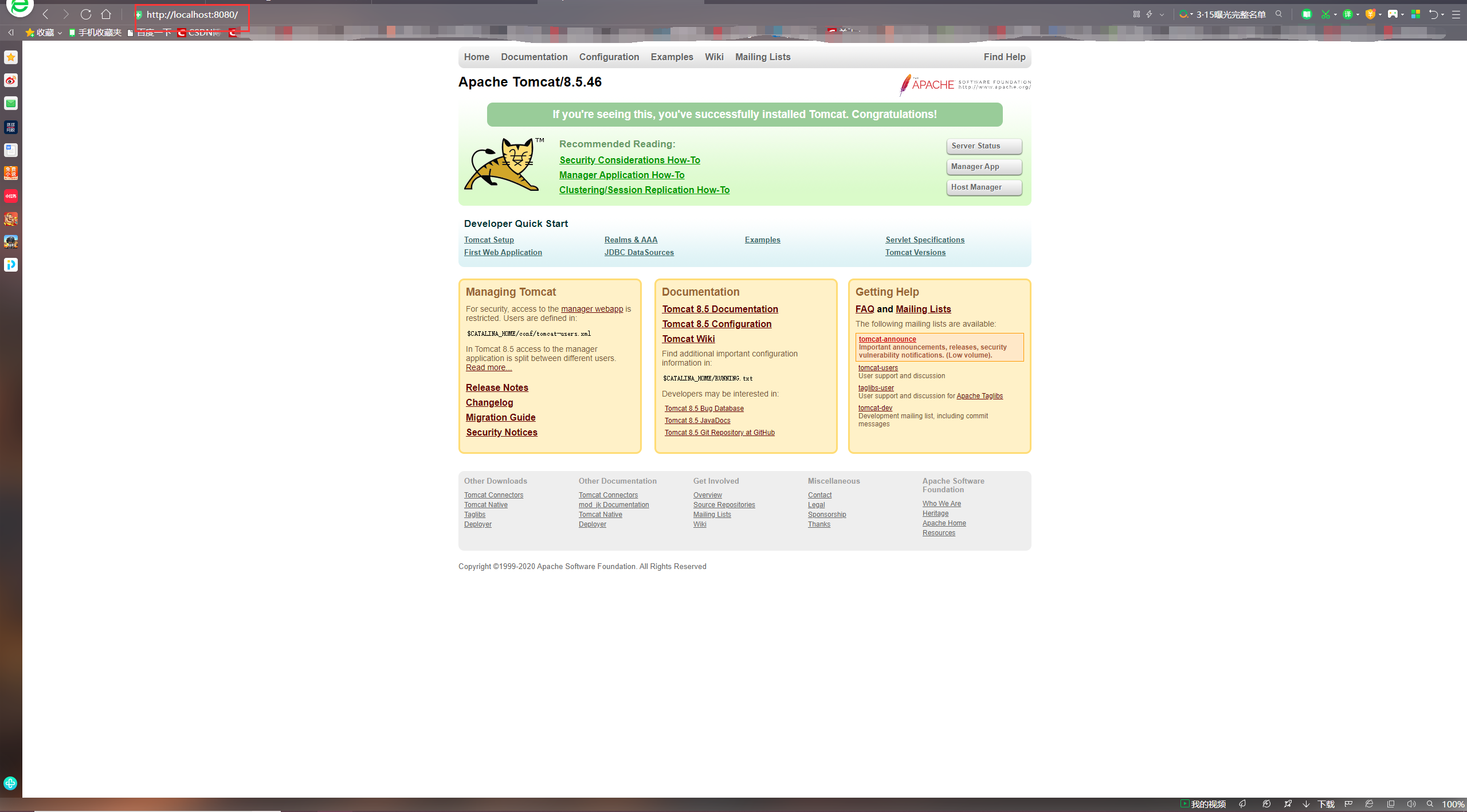Expand the 收藏 favorites dropdown arrow

coord(60,33)
